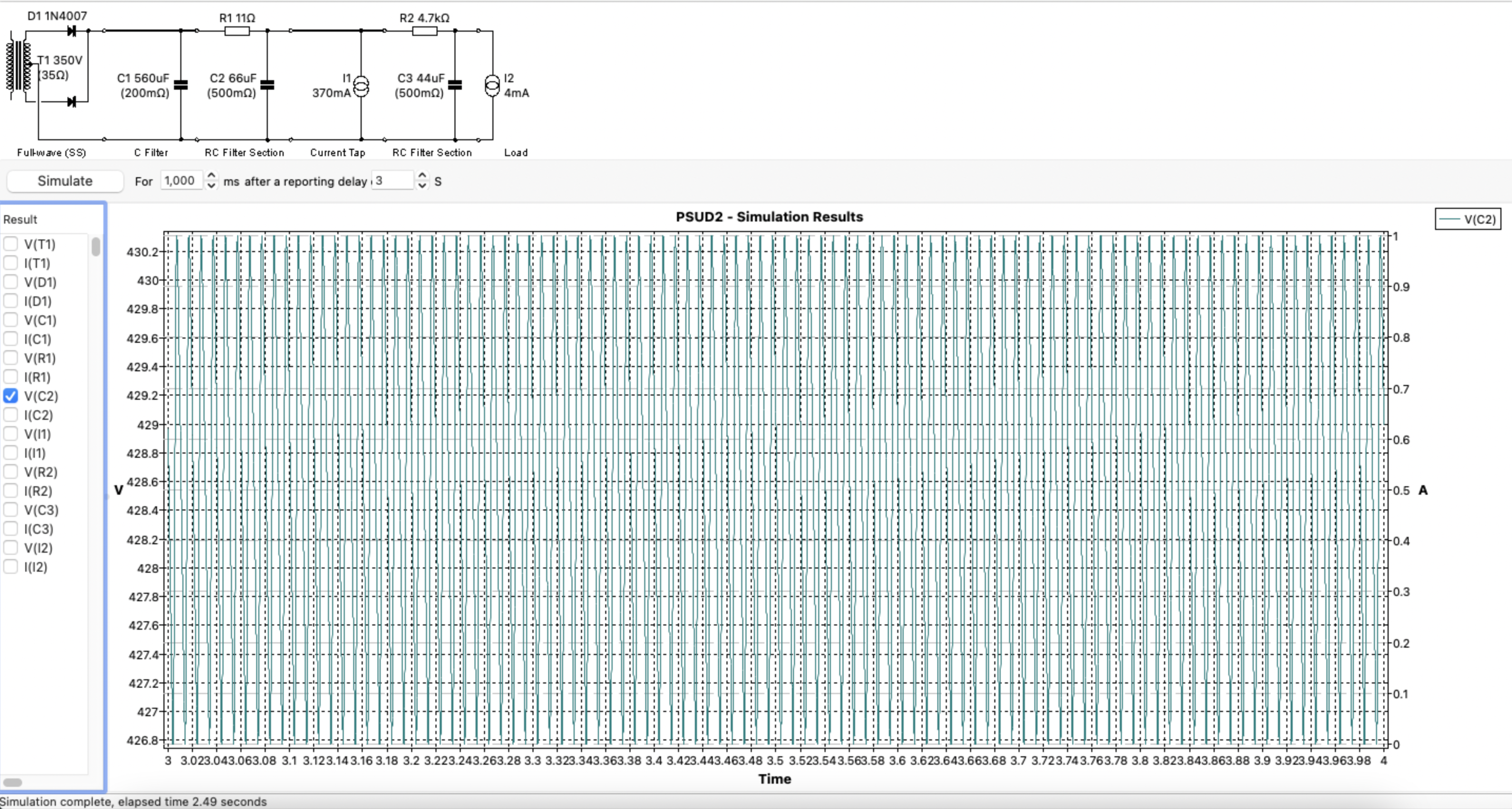Increase simulation duration with stepper up arrow

(211, 176)
